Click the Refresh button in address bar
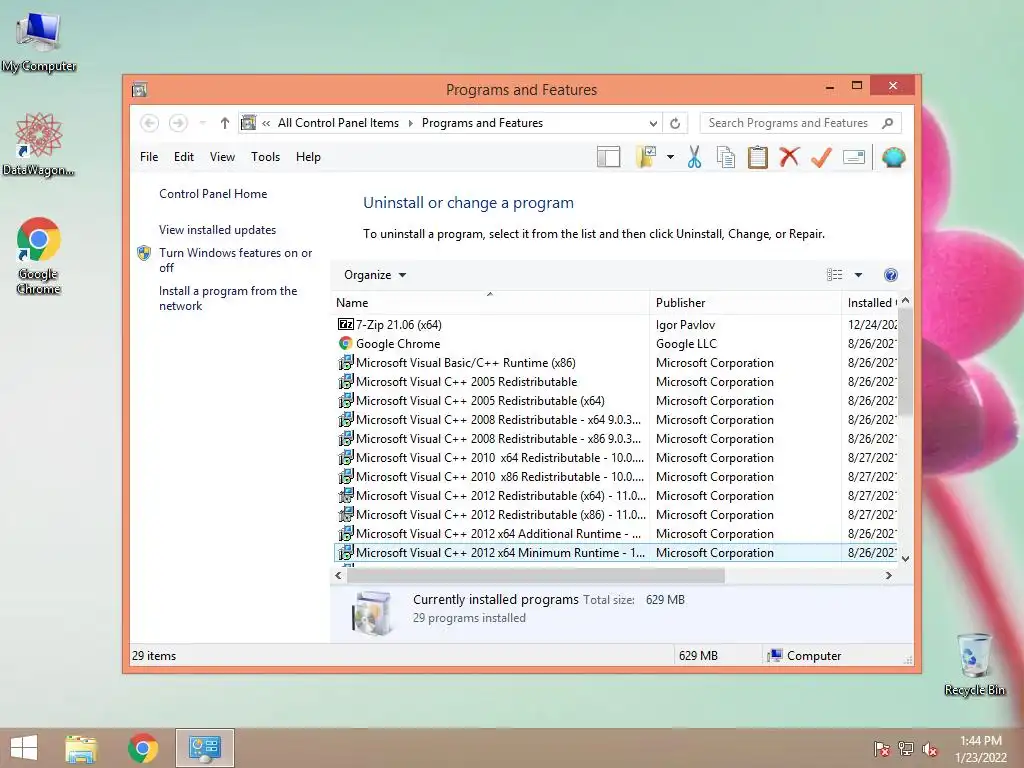This screenshot has width=1024, height=768. click(x=675, y=123)
